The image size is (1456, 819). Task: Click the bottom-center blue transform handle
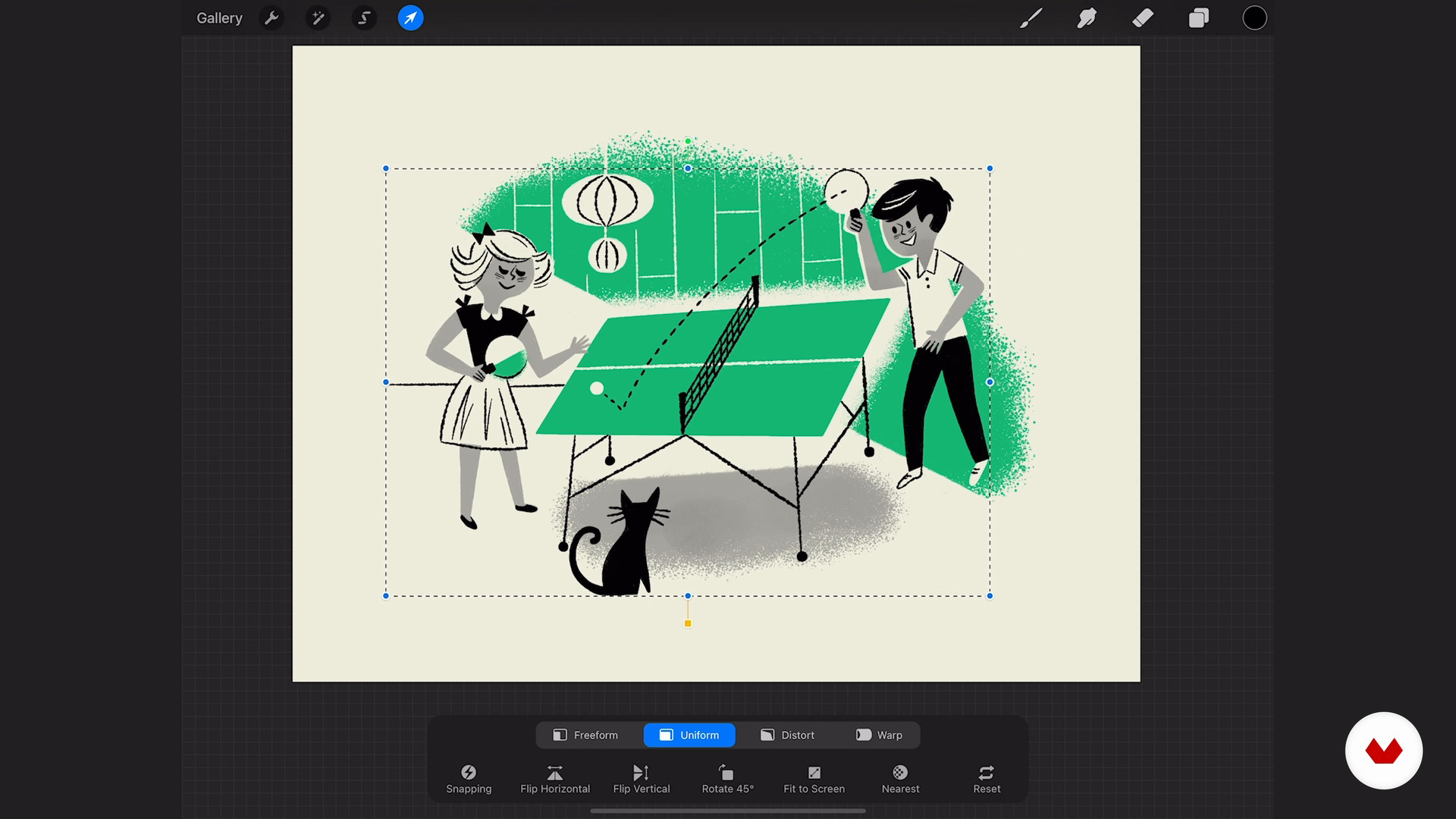(x=688, y=596)
